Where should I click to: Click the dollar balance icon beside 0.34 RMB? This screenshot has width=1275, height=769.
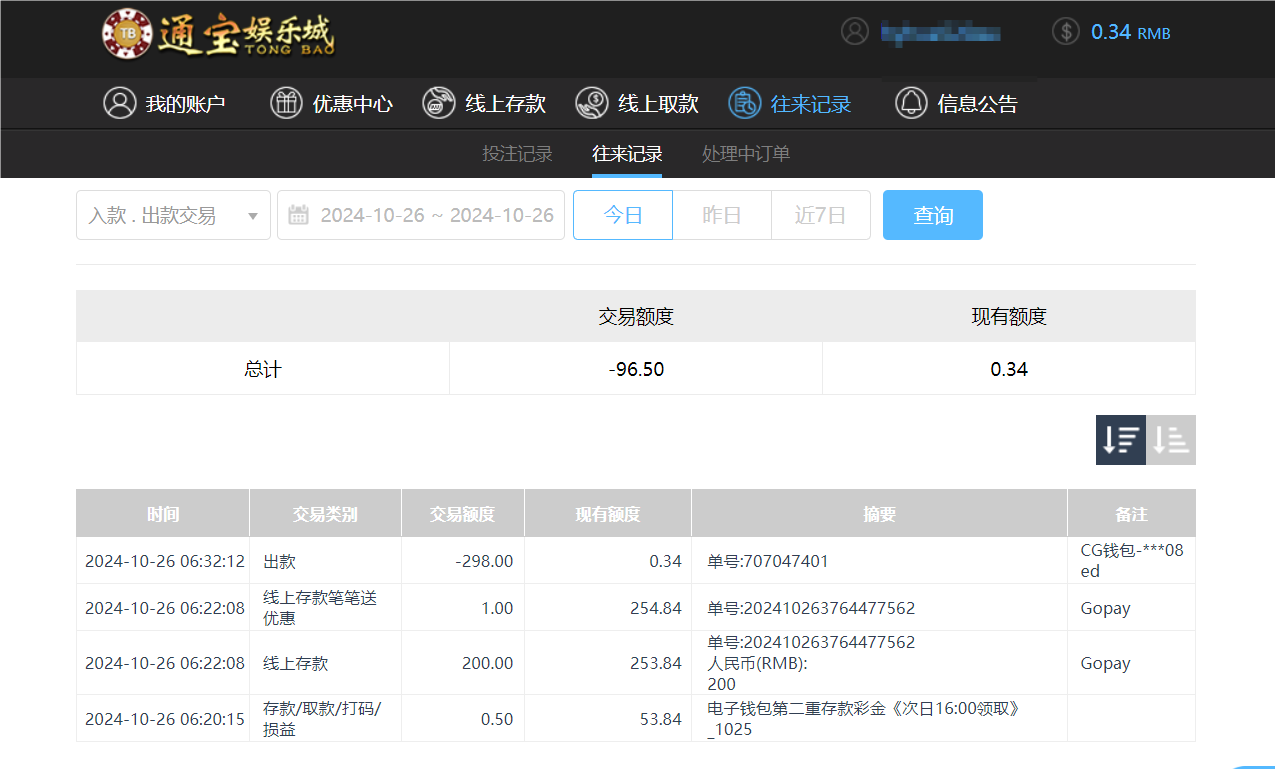click(x=1065, y=32)
